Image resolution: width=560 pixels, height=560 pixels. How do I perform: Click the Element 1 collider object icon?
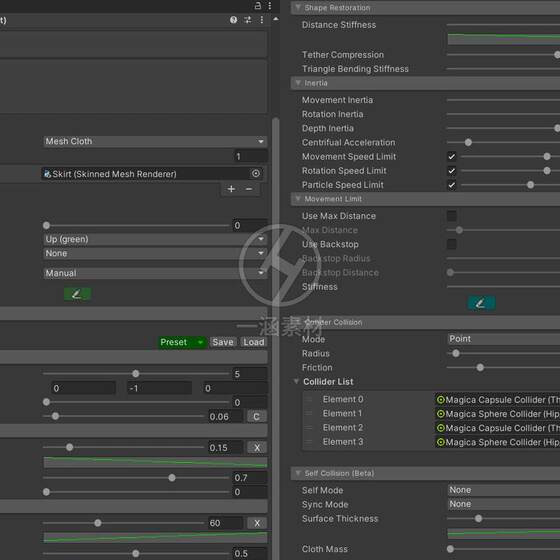441,414
